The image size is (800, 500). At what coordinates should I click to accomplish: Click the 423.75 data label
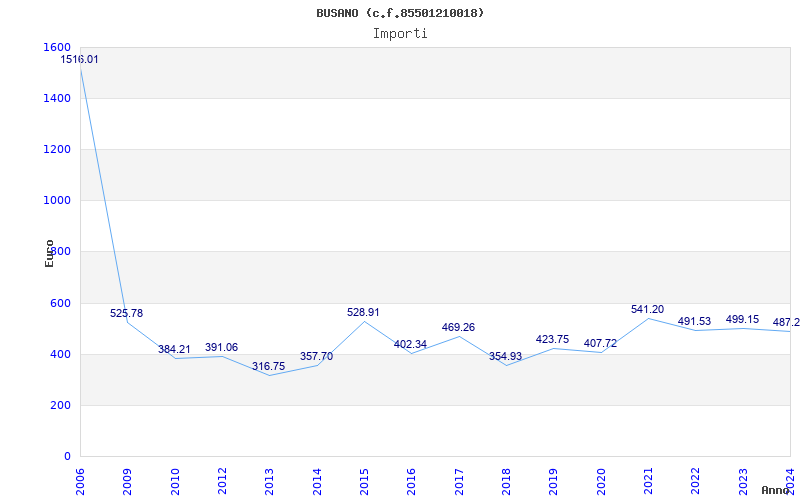tap(553, 339)
